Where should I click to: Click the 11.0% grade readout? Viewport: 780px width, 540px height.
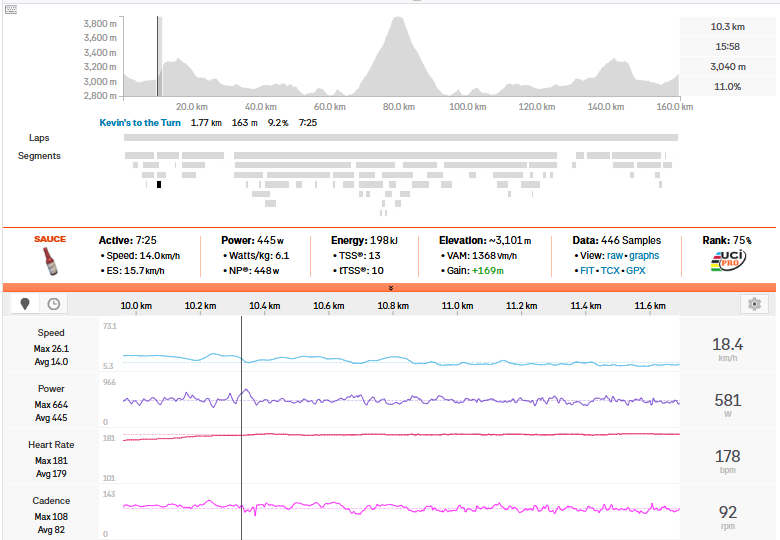point(727,87)
